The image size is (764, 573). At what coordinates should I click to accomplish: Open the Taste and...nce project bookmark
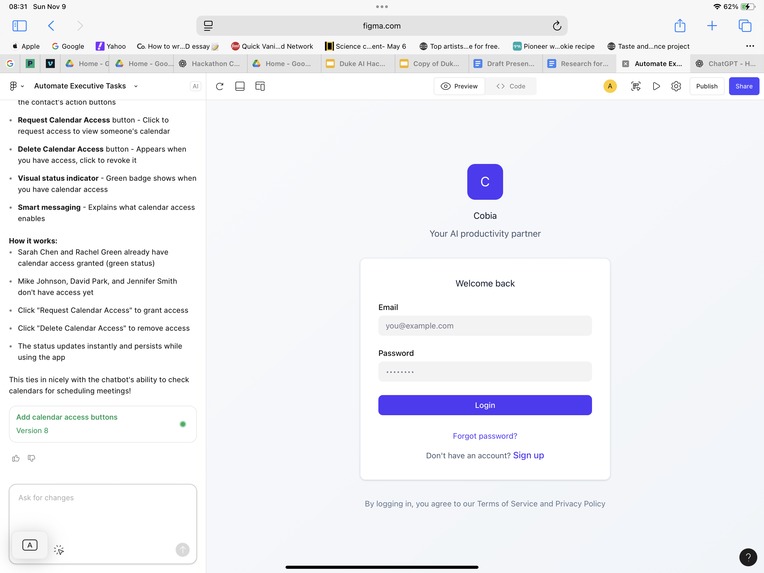point(648,46)
